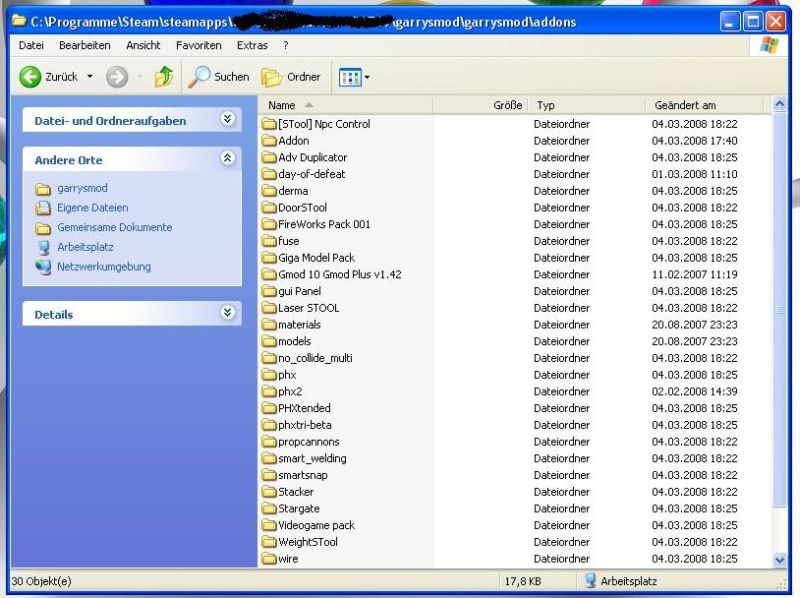This screenshot has height=598, width=800.
Task: Select the materials folder icon
Action: coord(269,325)
